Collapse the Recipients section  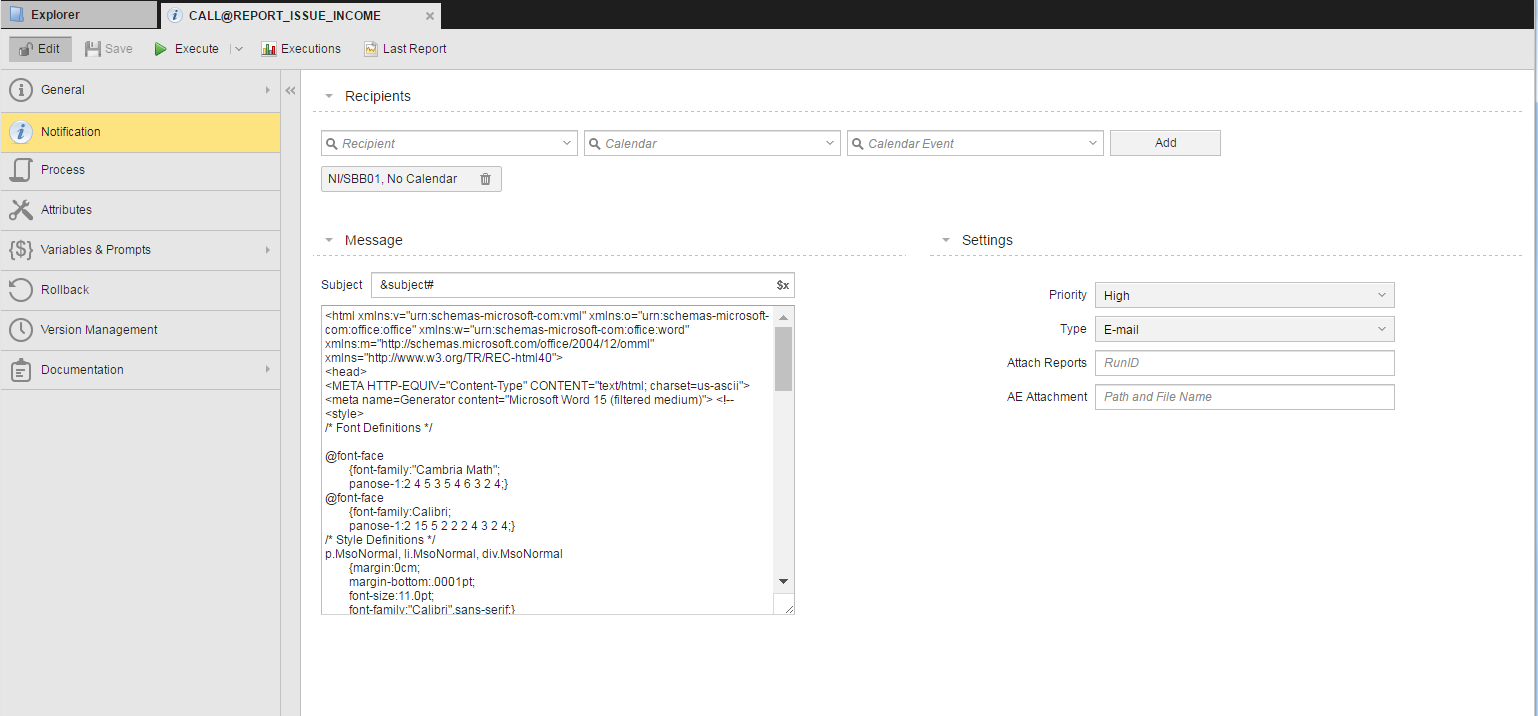click(329, 97)
